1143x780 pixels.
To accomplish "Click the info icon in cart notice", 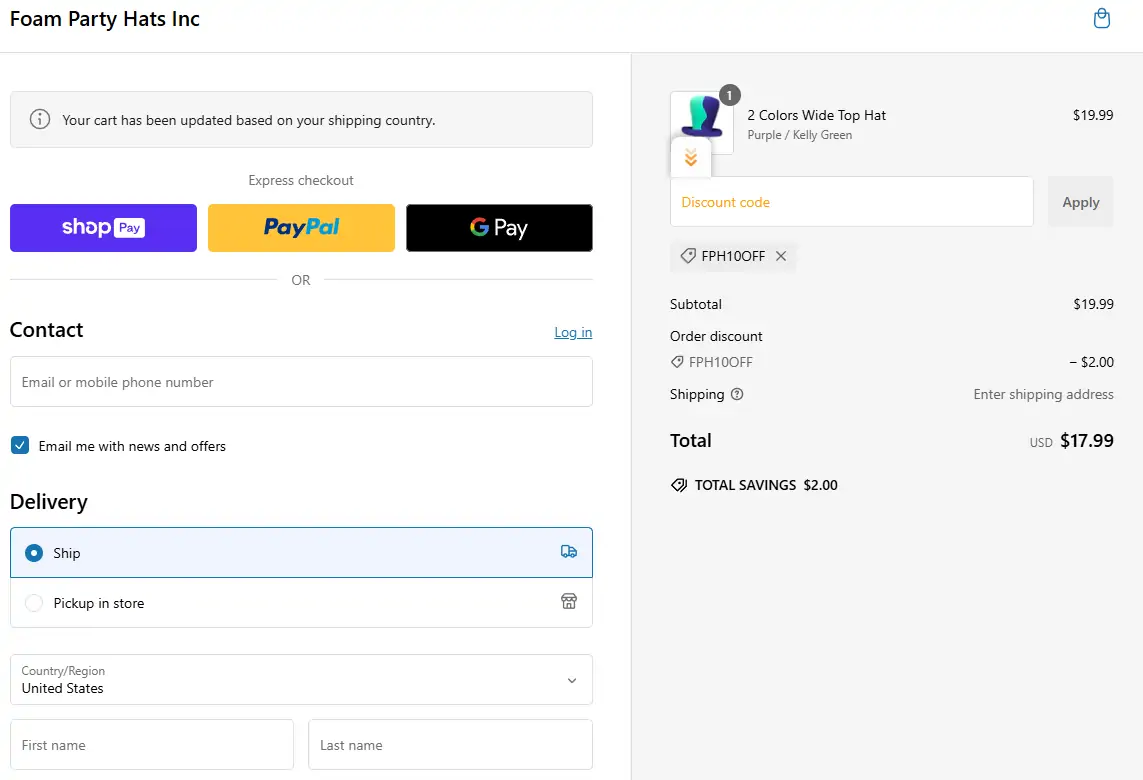I will 40,120.
